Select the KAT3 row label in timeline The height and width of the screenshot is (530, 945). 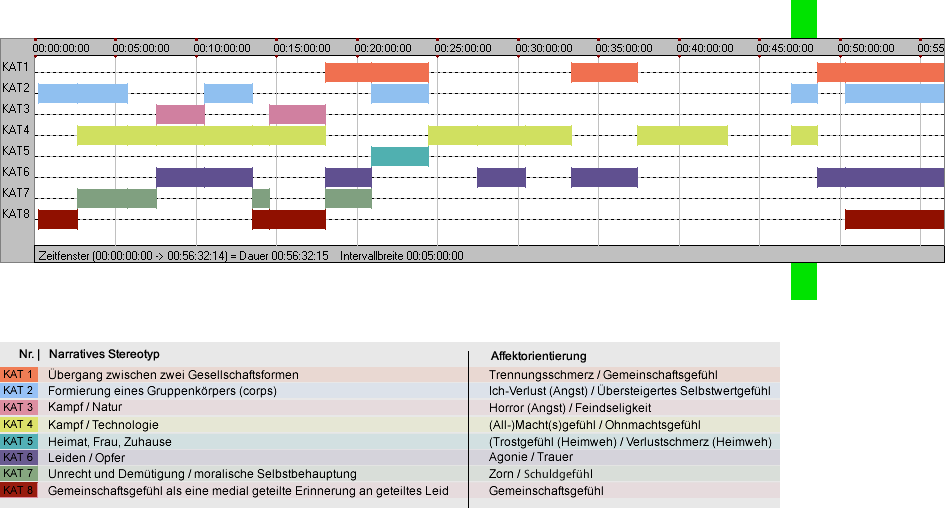pos(16,109)
